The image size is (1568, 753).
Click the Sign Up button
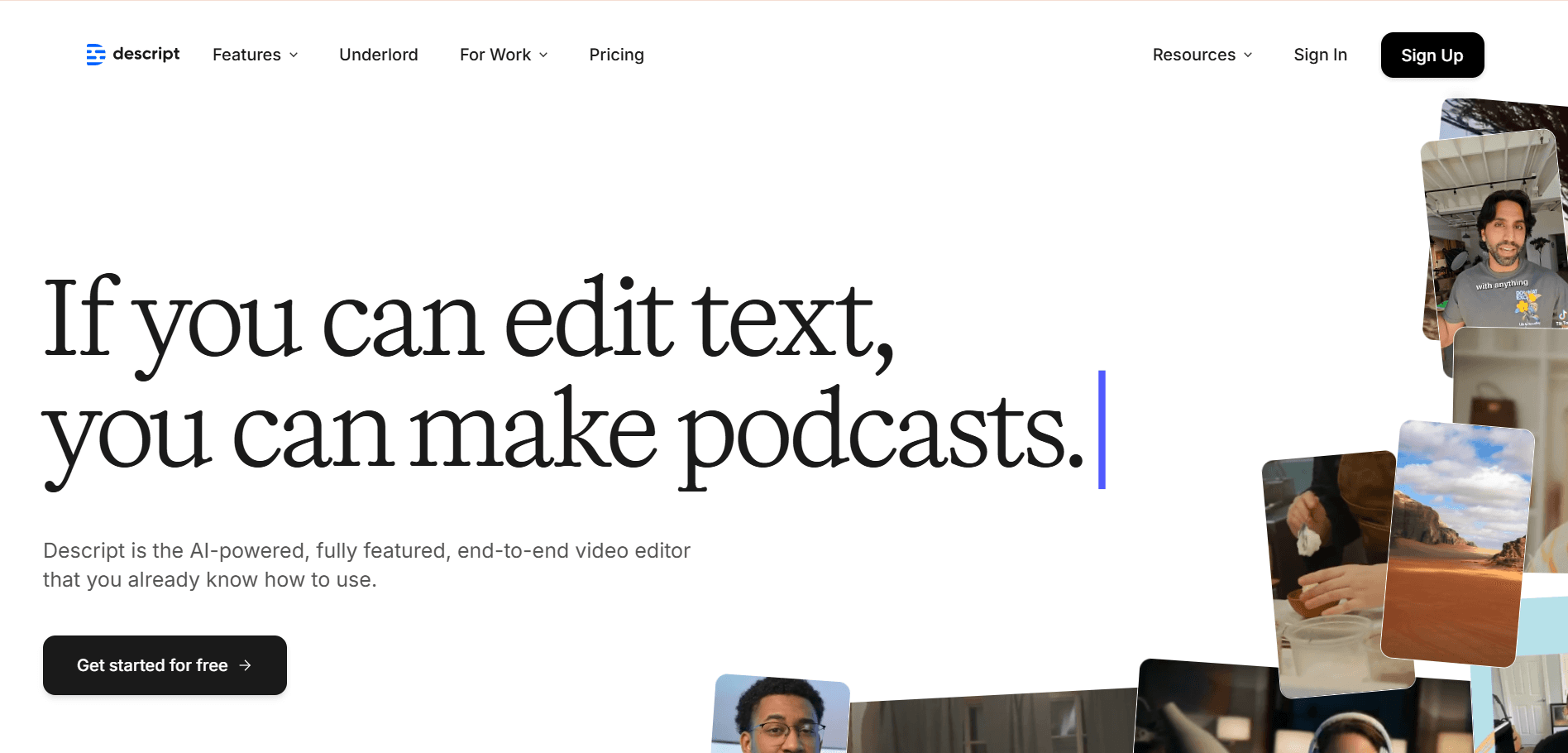tap(1432, 55)
